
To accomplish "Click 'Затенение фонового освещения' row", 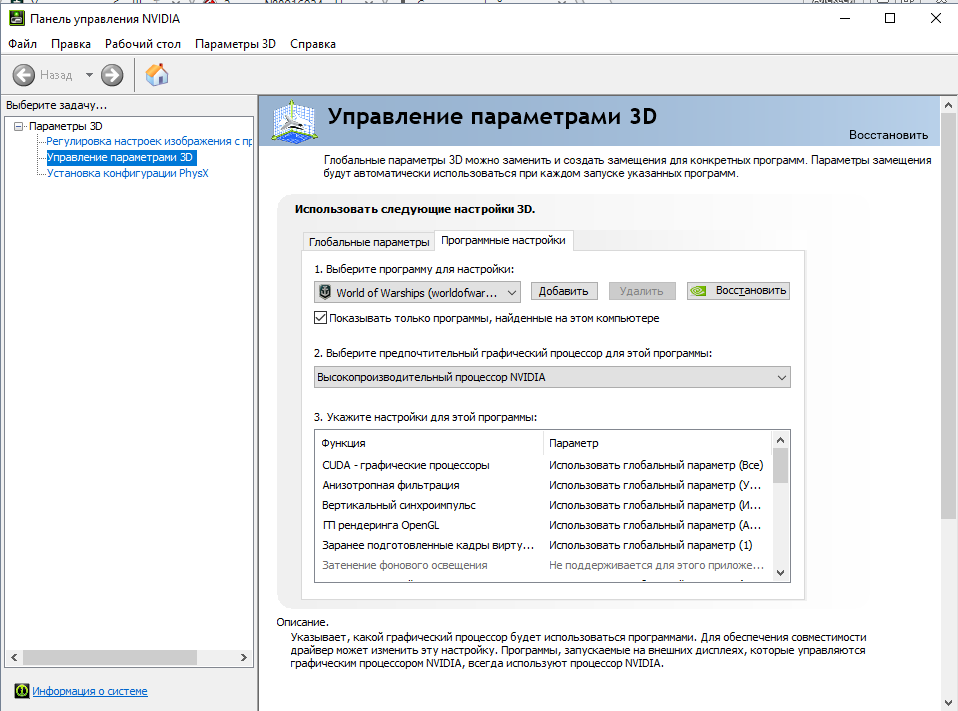I will [543, 565].
